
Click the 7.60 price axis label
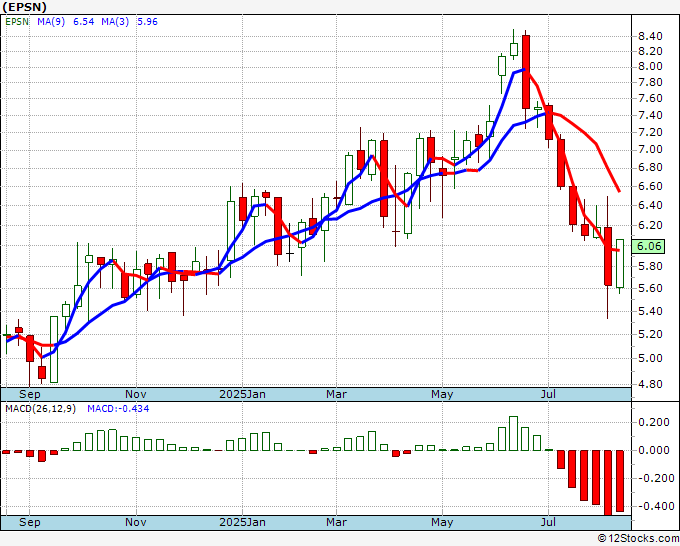pos(650,98)
